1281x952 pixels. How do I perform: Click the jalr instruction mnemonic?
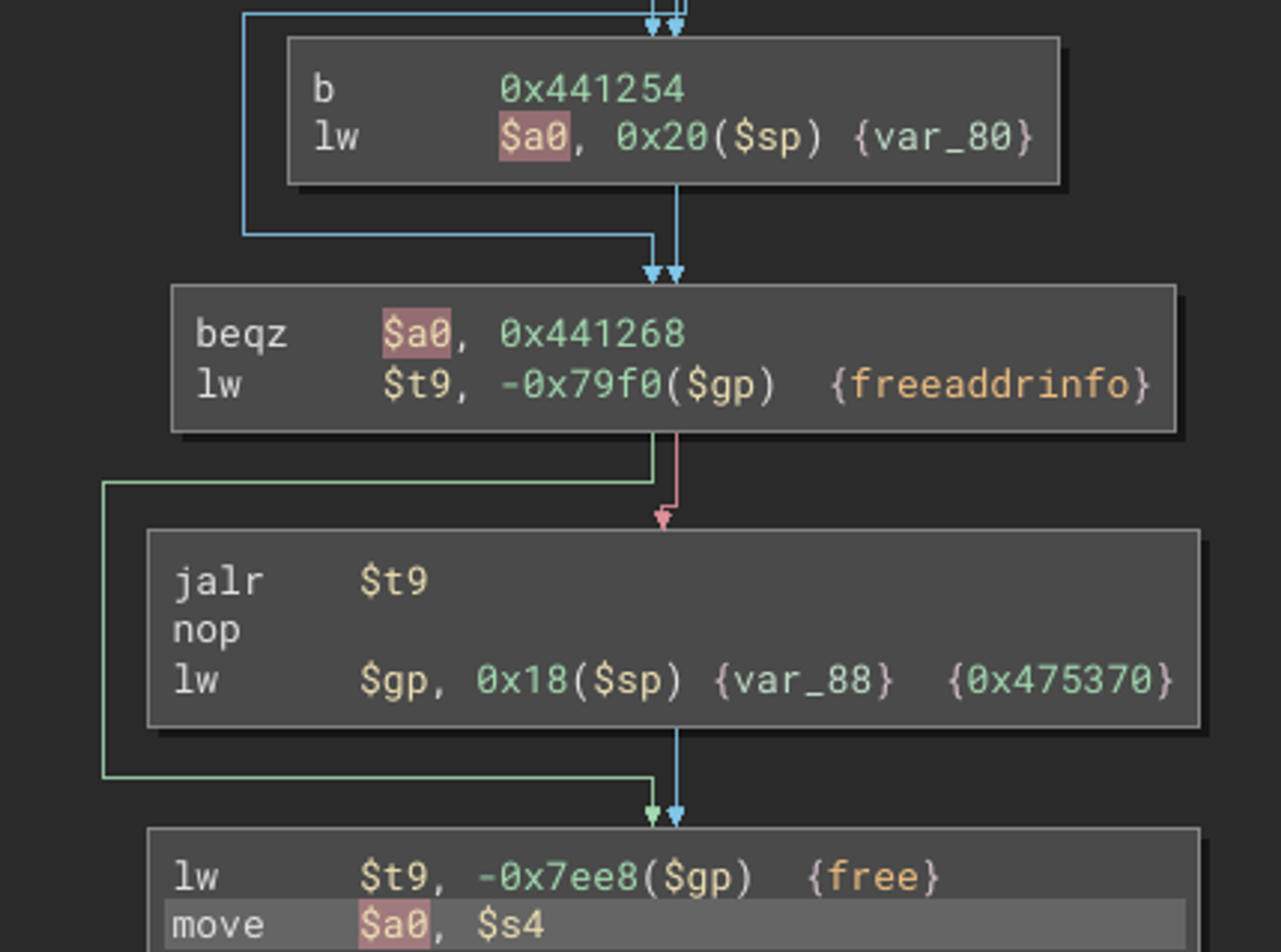pos(218,582)
